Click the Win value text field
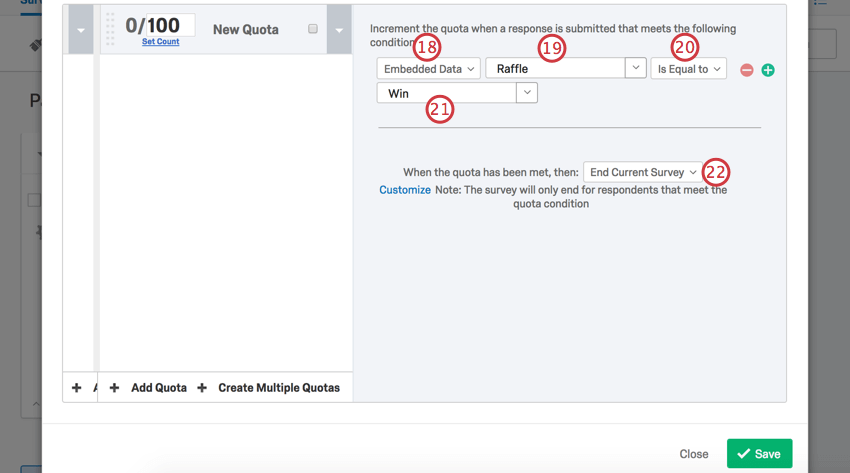The width and height of the screenshot is (850, 473). click(x=446, y=93)
